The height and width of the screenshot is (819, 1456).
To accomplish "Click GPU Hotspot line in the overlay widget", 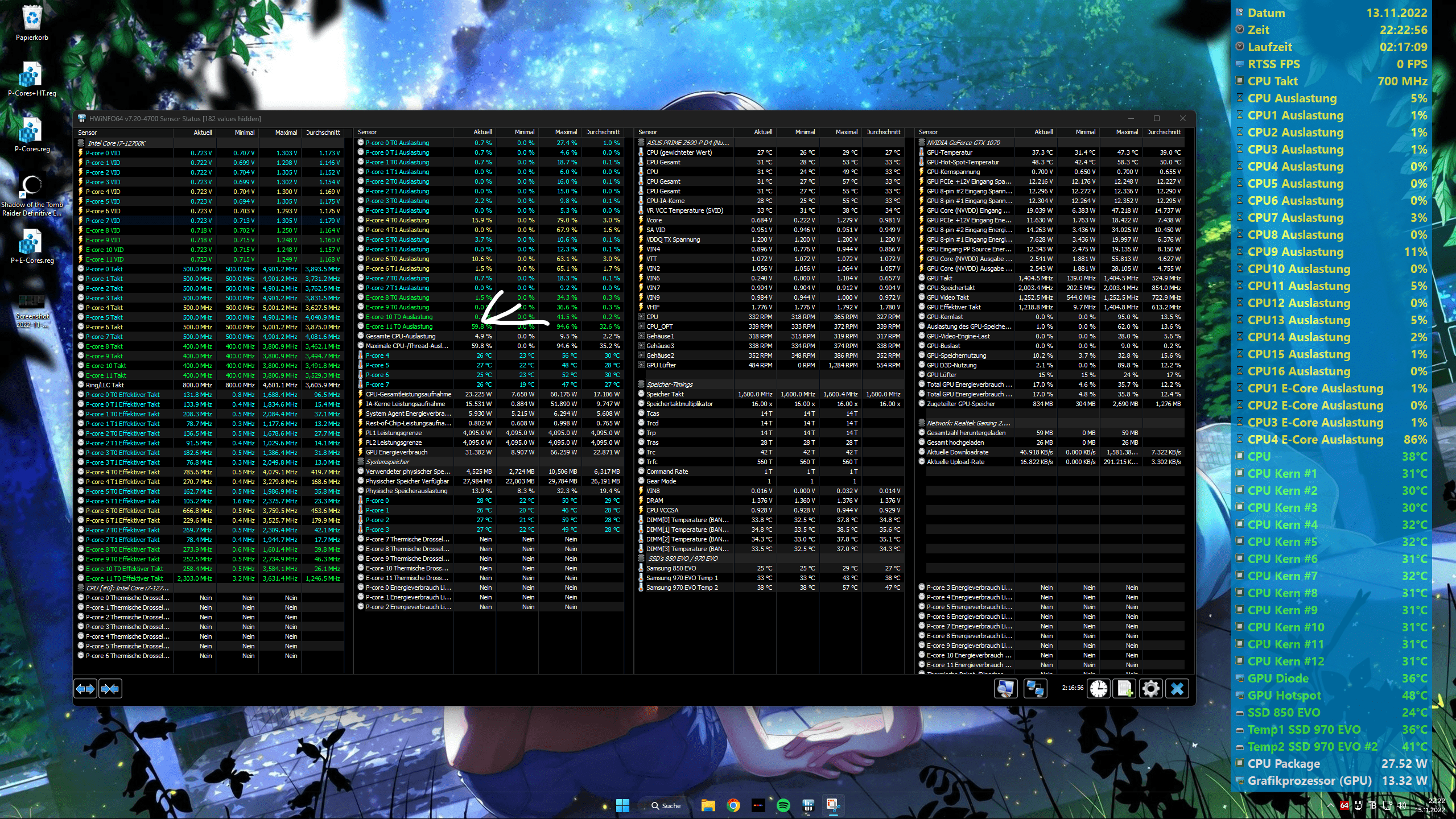I will pyautogui.click(x=1331, y=696).
